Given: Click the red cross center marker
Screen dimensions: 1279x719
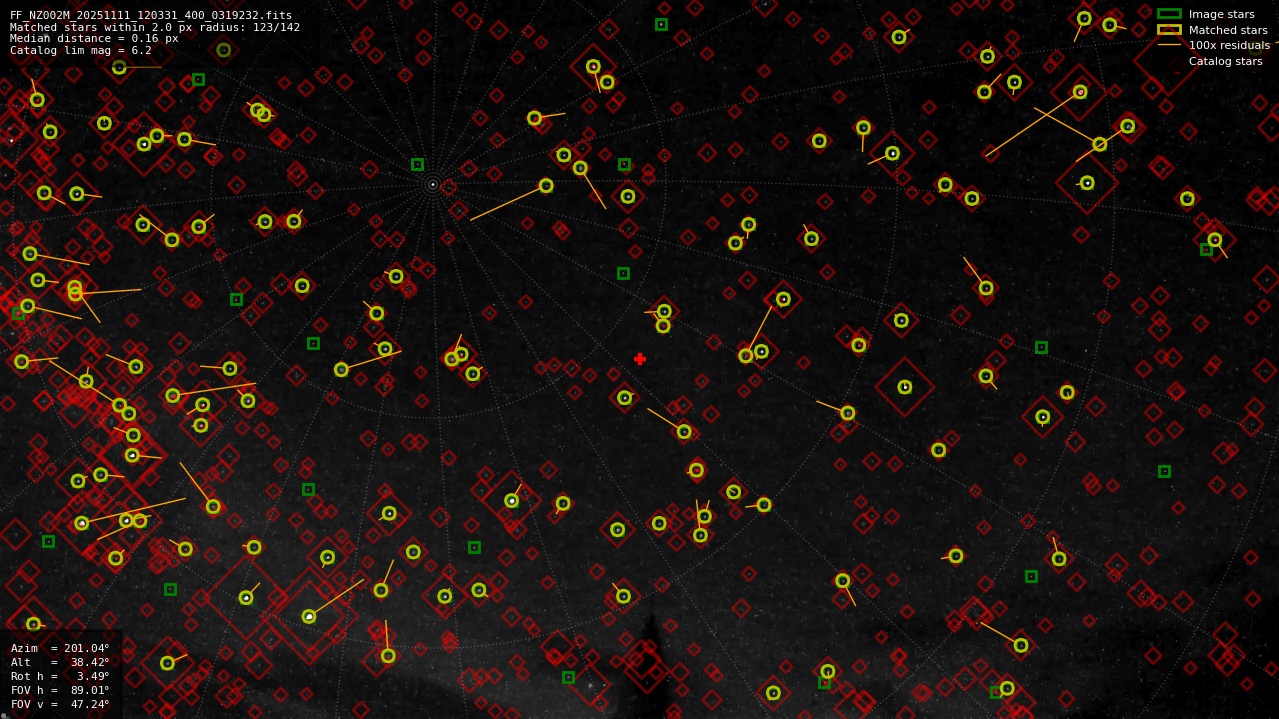Looking at the screenshot, I should tap(640, 359).
